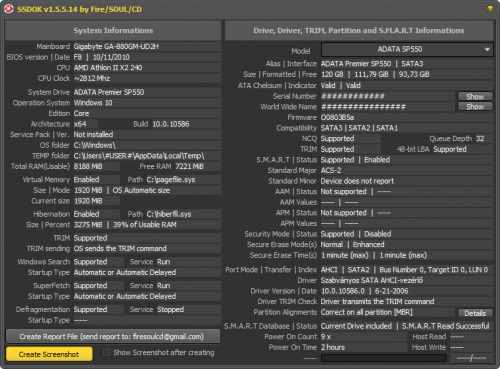This screenshot has height=369, width=500.
Task: Select AAM Status value Not supported
Action: pos(343,192)
